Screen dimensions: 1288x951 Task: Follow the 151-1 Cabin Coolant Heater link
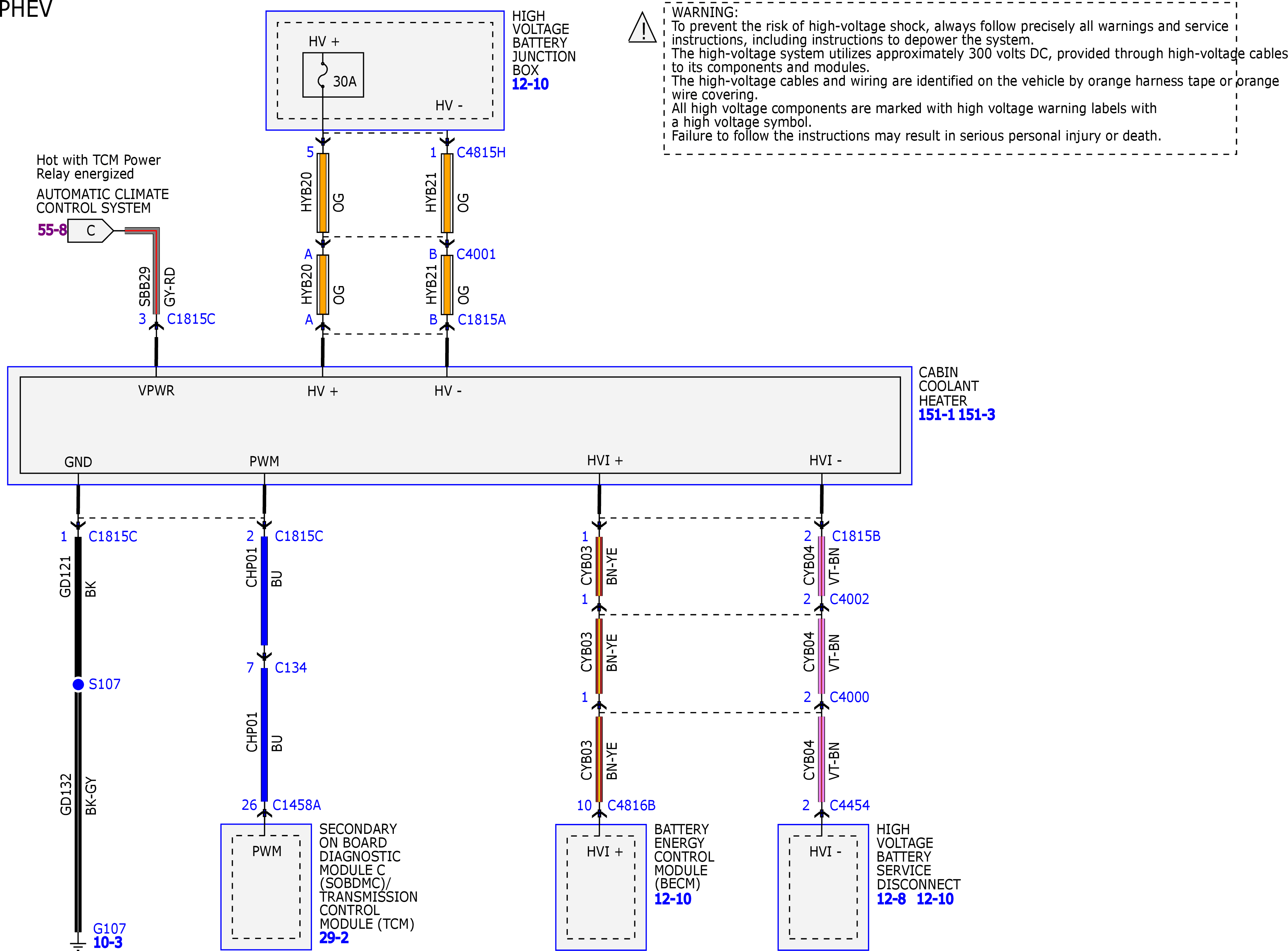pyautogui.click(x=936, y=415)
